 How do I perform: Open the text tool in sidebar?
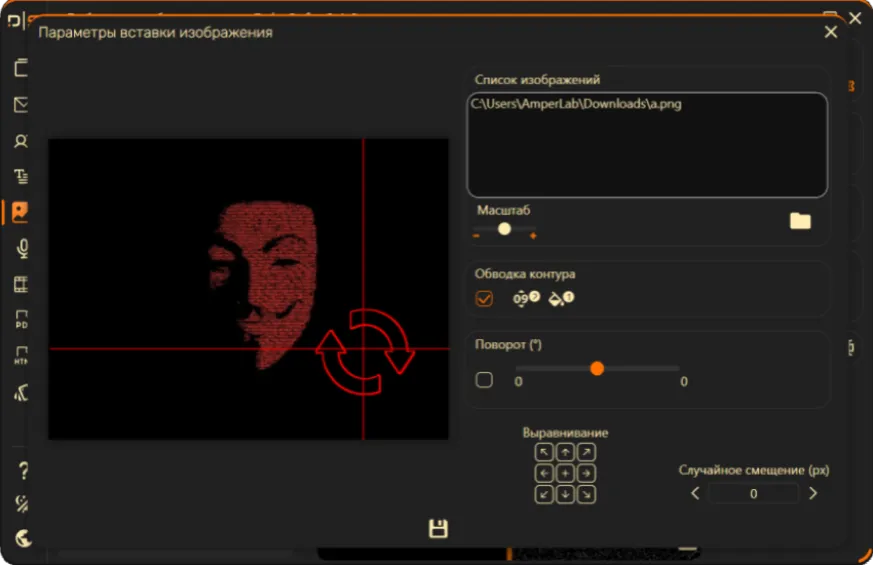tap(21, 176)
